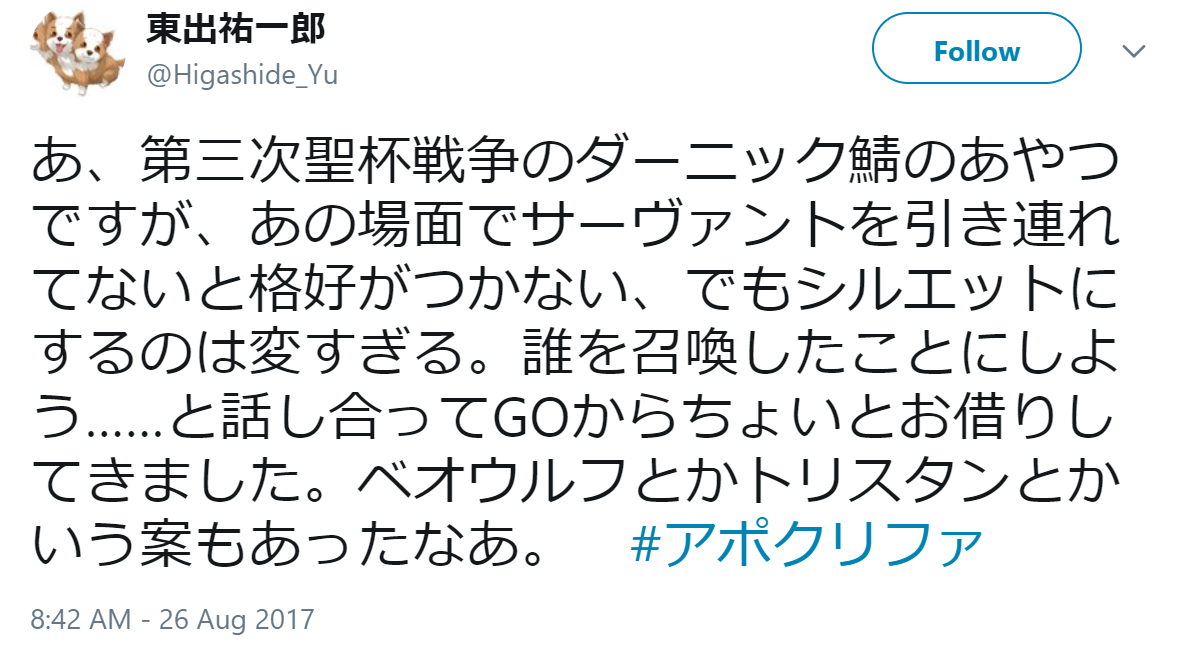Click the tweet line starting てきました。ベオウルフ

click(575, 481)
